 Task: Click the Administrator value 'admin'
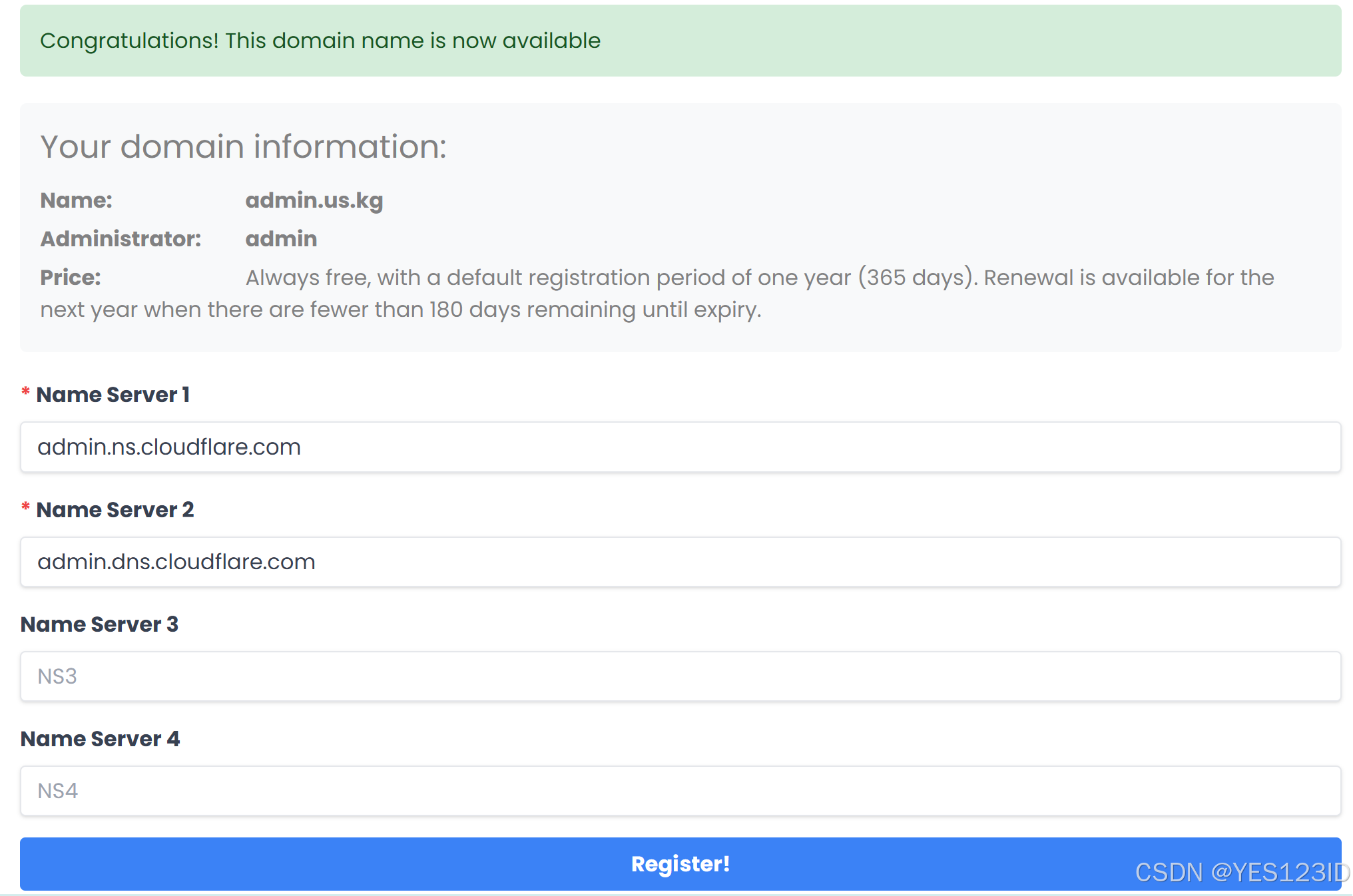click(281, 239)
